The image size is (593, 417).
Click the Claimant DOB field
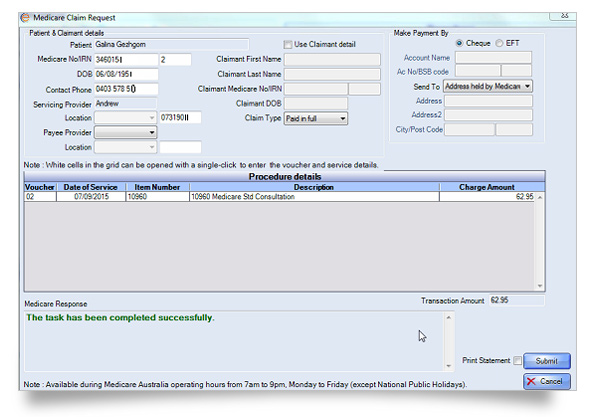(x=316, y=104)
